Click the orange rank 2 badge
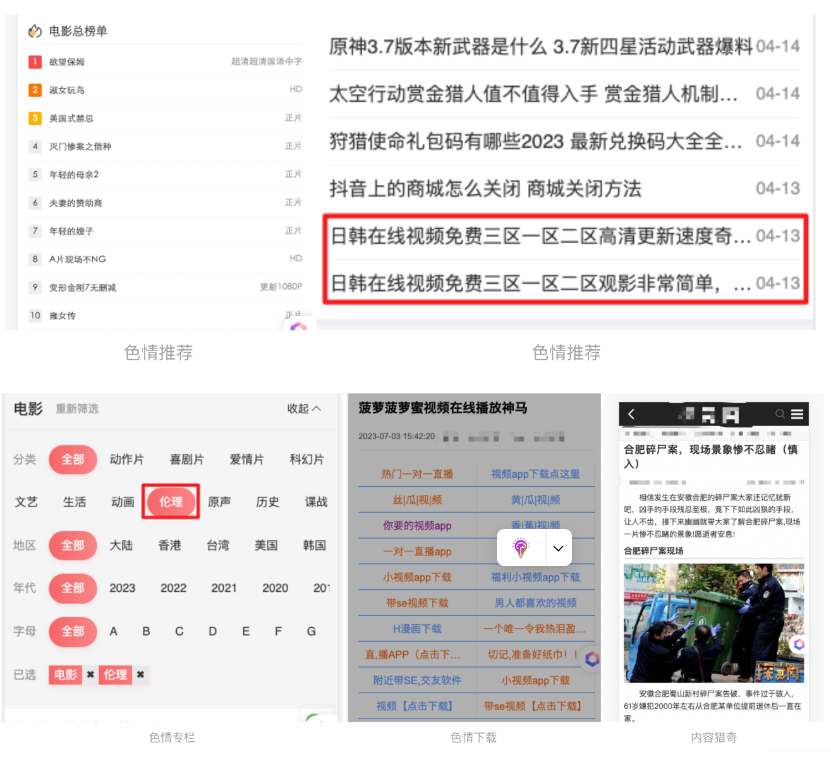831x757 pixels. (x=35, y=90)
